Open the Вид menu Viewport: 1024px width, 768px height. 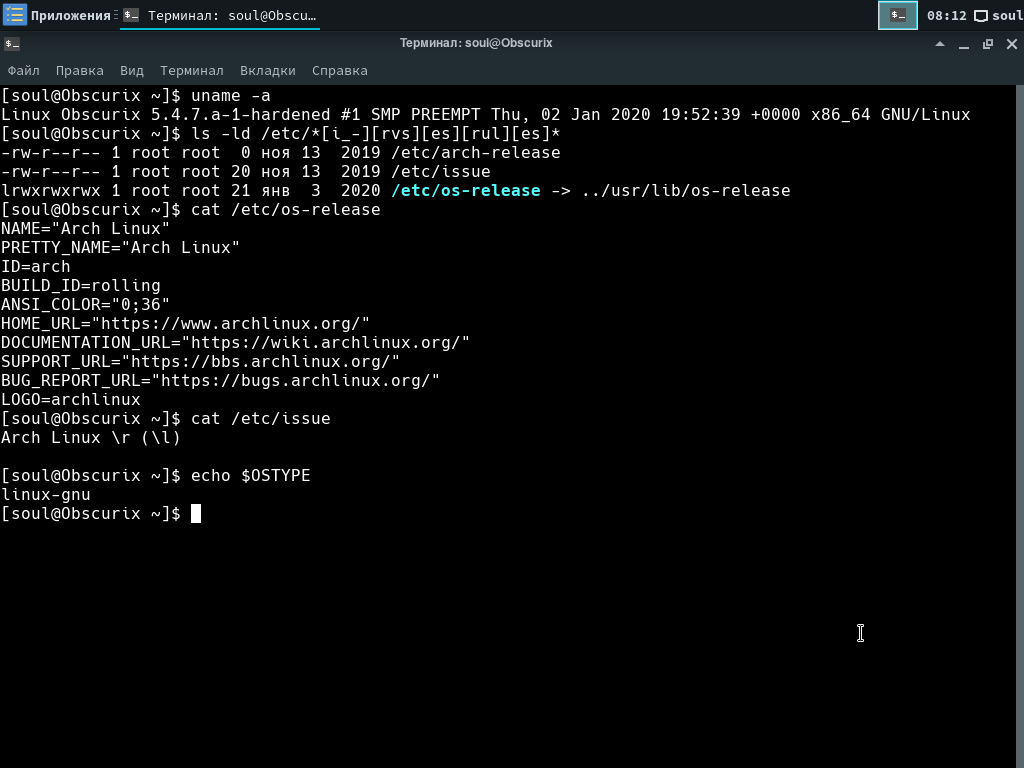(131, 71)
